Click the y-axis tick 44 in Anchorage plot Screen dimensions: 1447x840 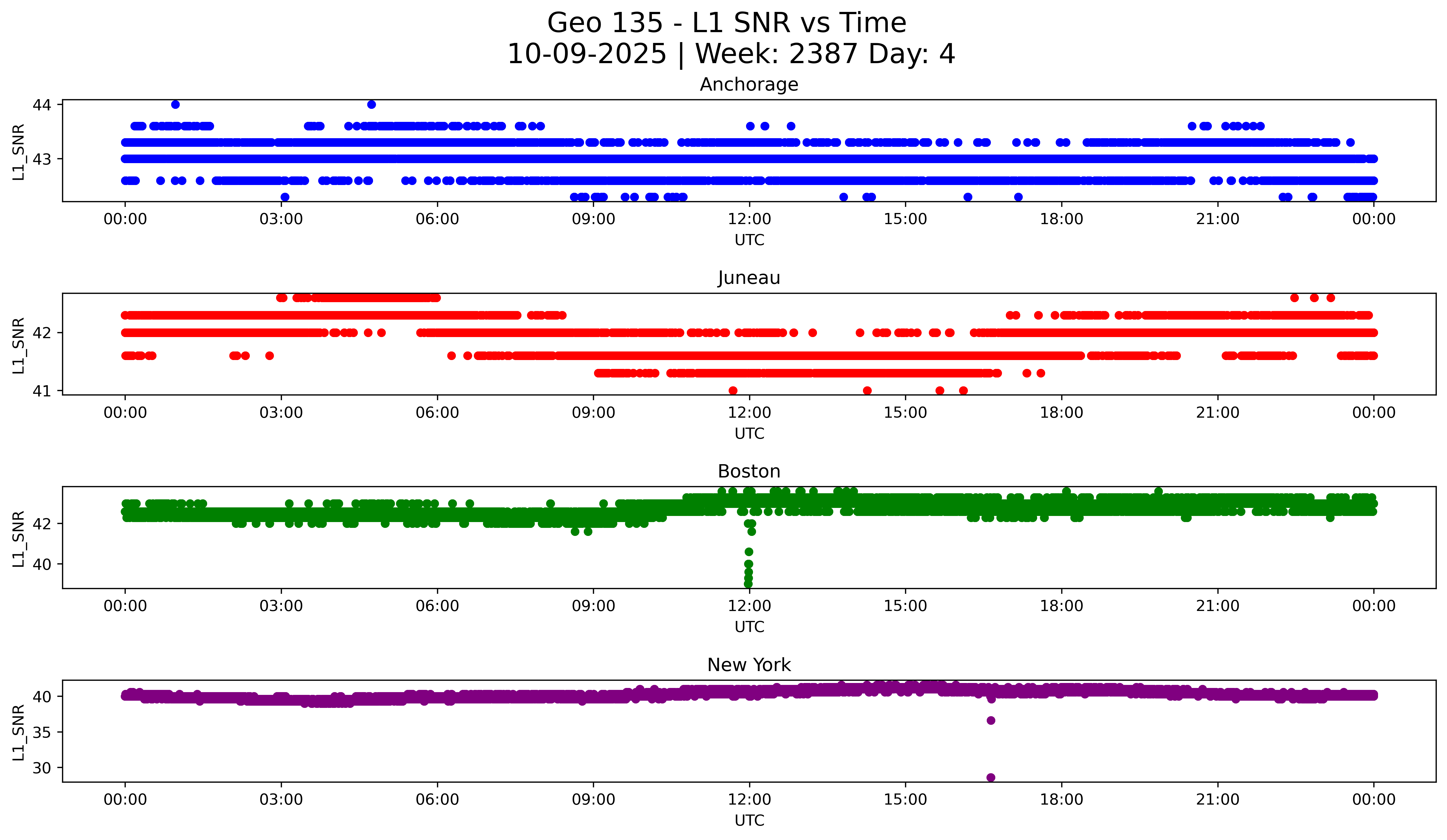click(42, 105)
